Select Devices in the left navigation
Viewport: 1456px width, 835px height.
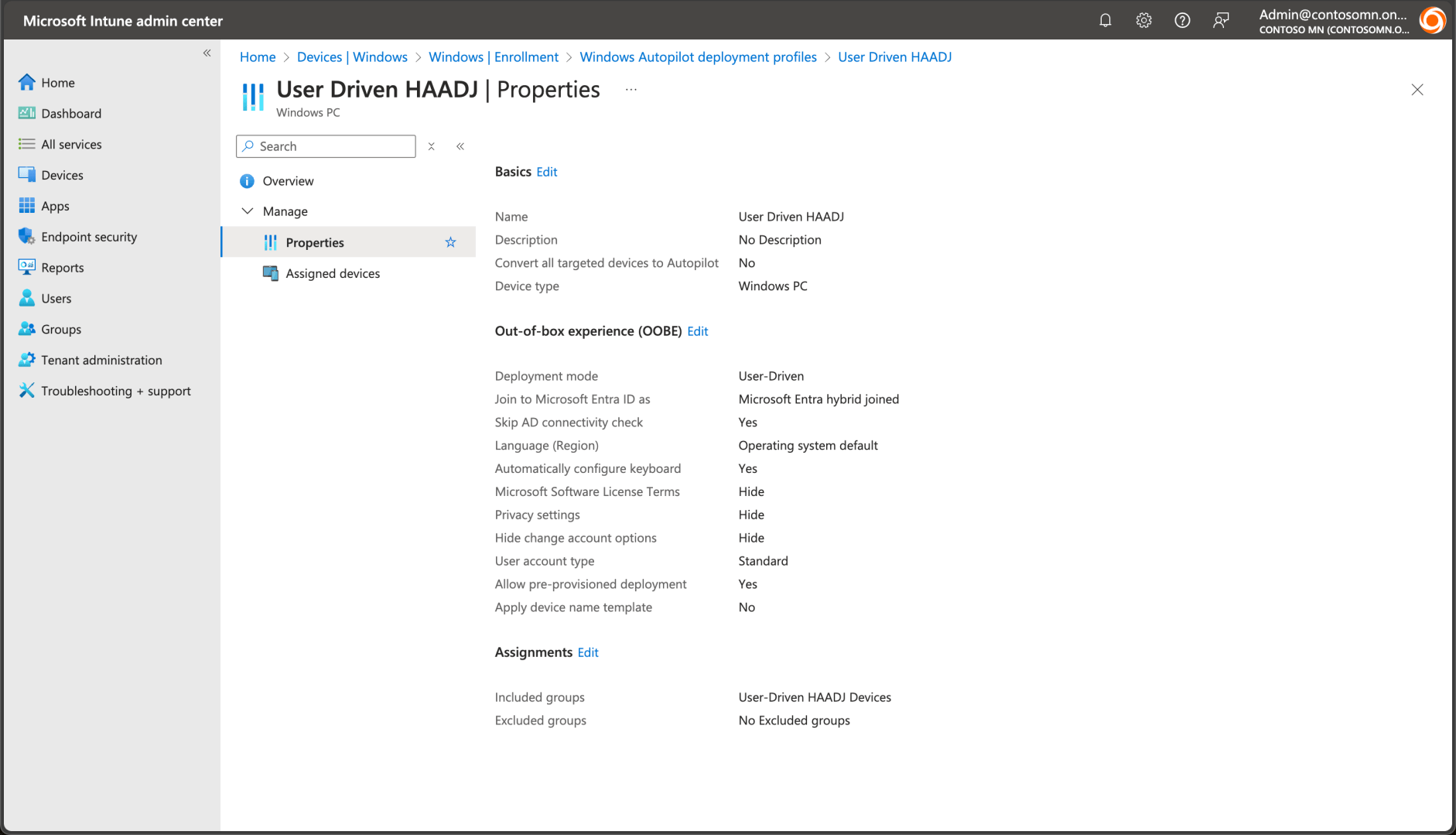click(62, 175)
